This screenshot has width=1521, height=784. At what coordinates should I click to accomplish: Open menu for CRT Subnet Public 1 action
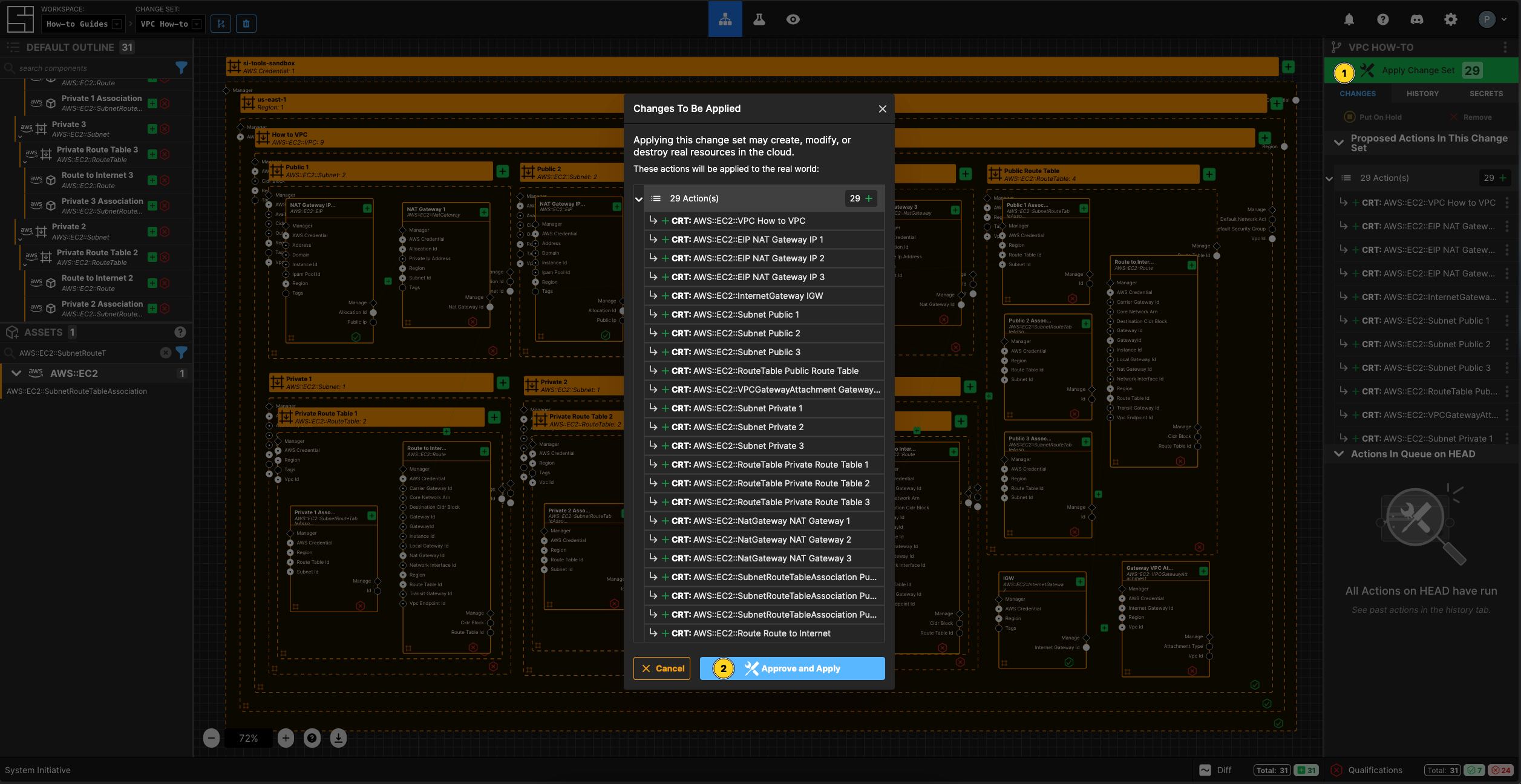coord(1506,321)
